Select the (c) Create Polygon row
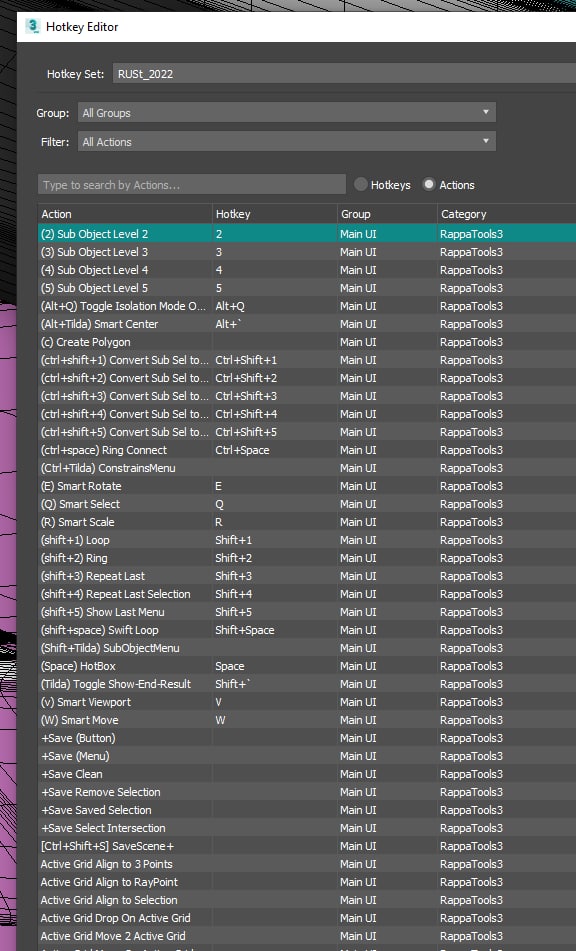The height and width of the screenshot is (951, 576). 307,342
